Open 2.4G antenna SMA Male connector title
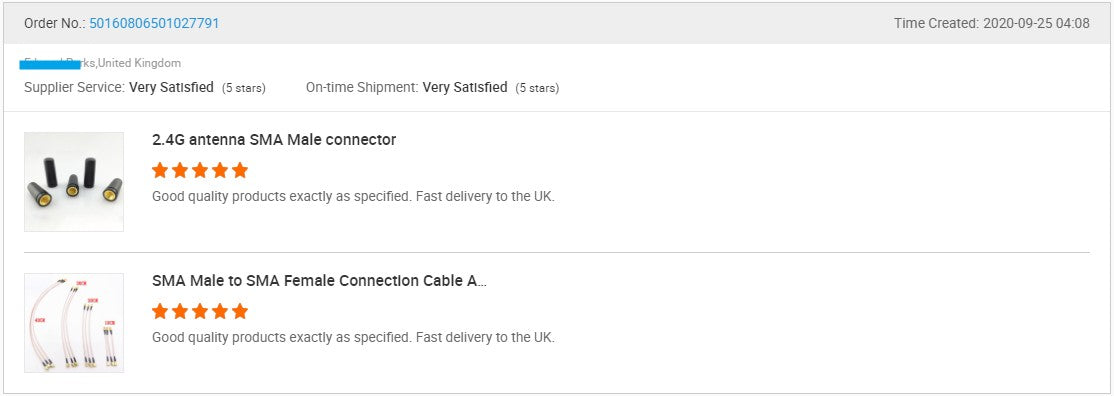Viewport: 1114px width, 396px height. pyautogui.click(x=274, y=140)
